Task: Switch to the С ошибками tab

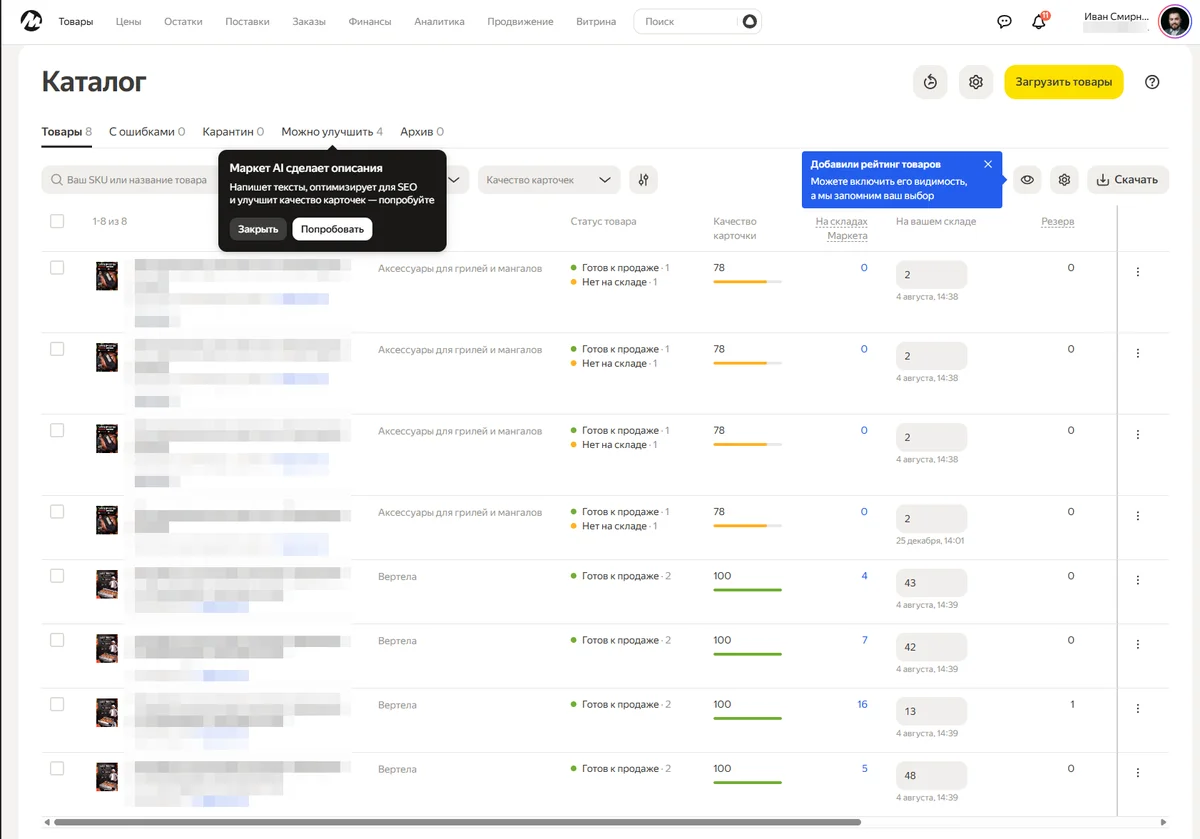Action: pos(147,131)
